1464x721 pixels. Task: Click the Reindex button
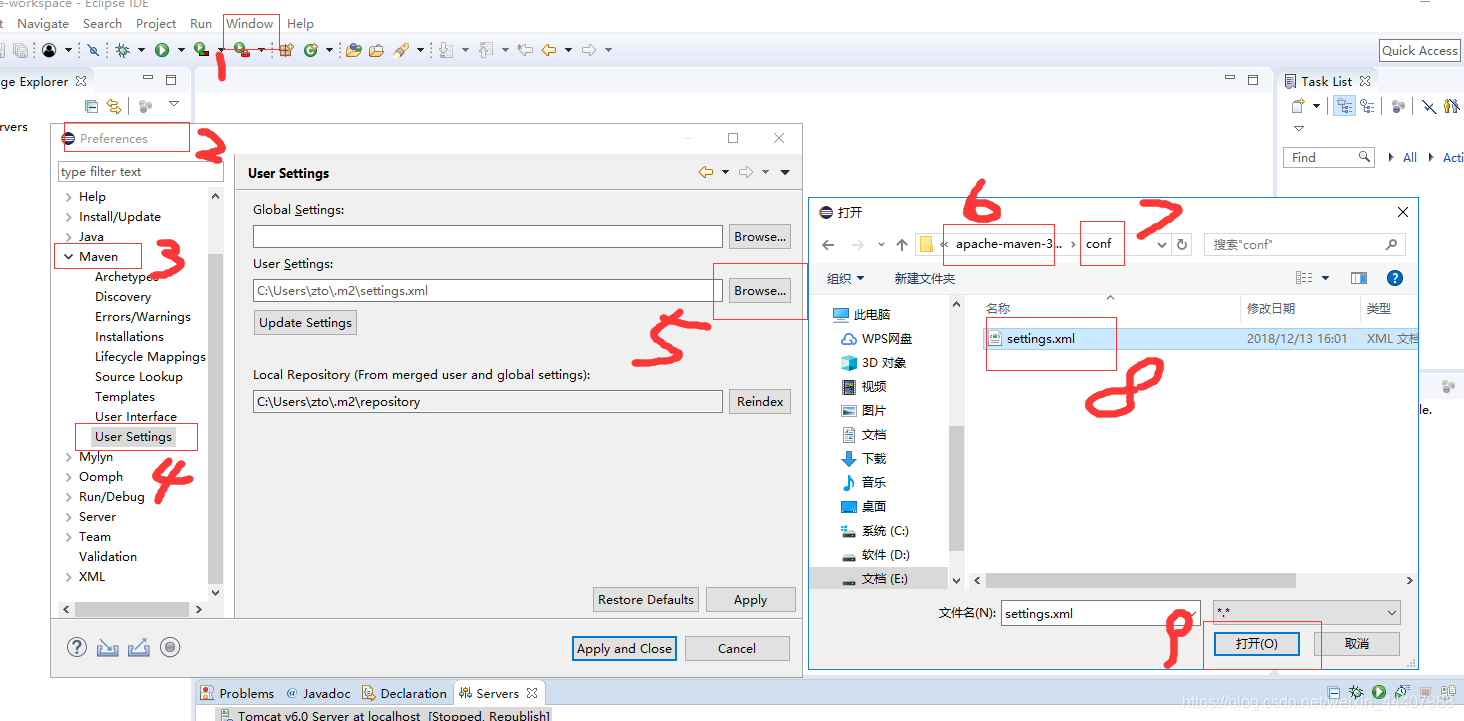coord(760,402)
